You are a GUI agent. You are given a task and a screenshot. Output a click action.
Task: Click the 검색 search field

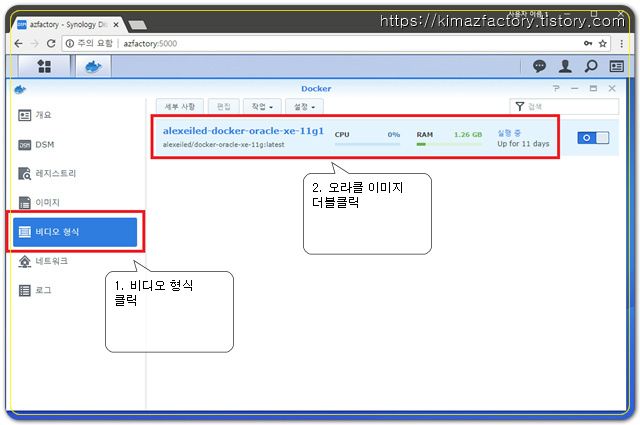(564, 107)
